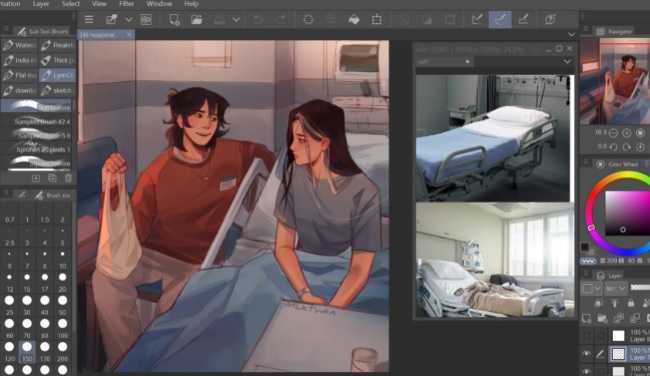Click the New canvas icon

tap(174, 19)
